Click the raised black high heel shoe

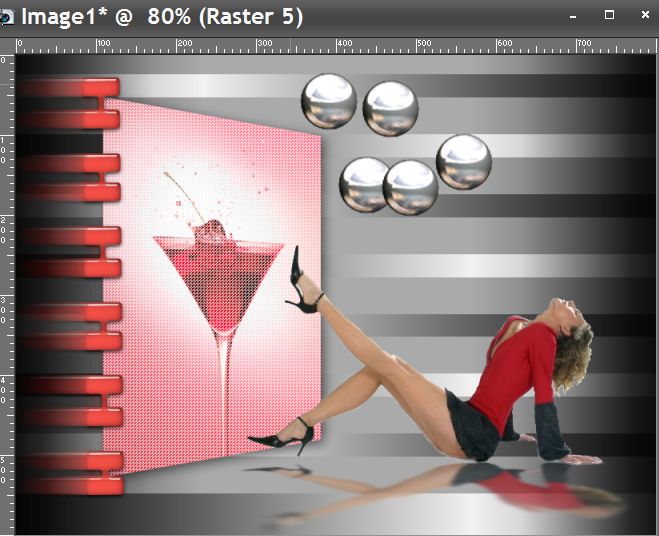(x=303, y=285)
